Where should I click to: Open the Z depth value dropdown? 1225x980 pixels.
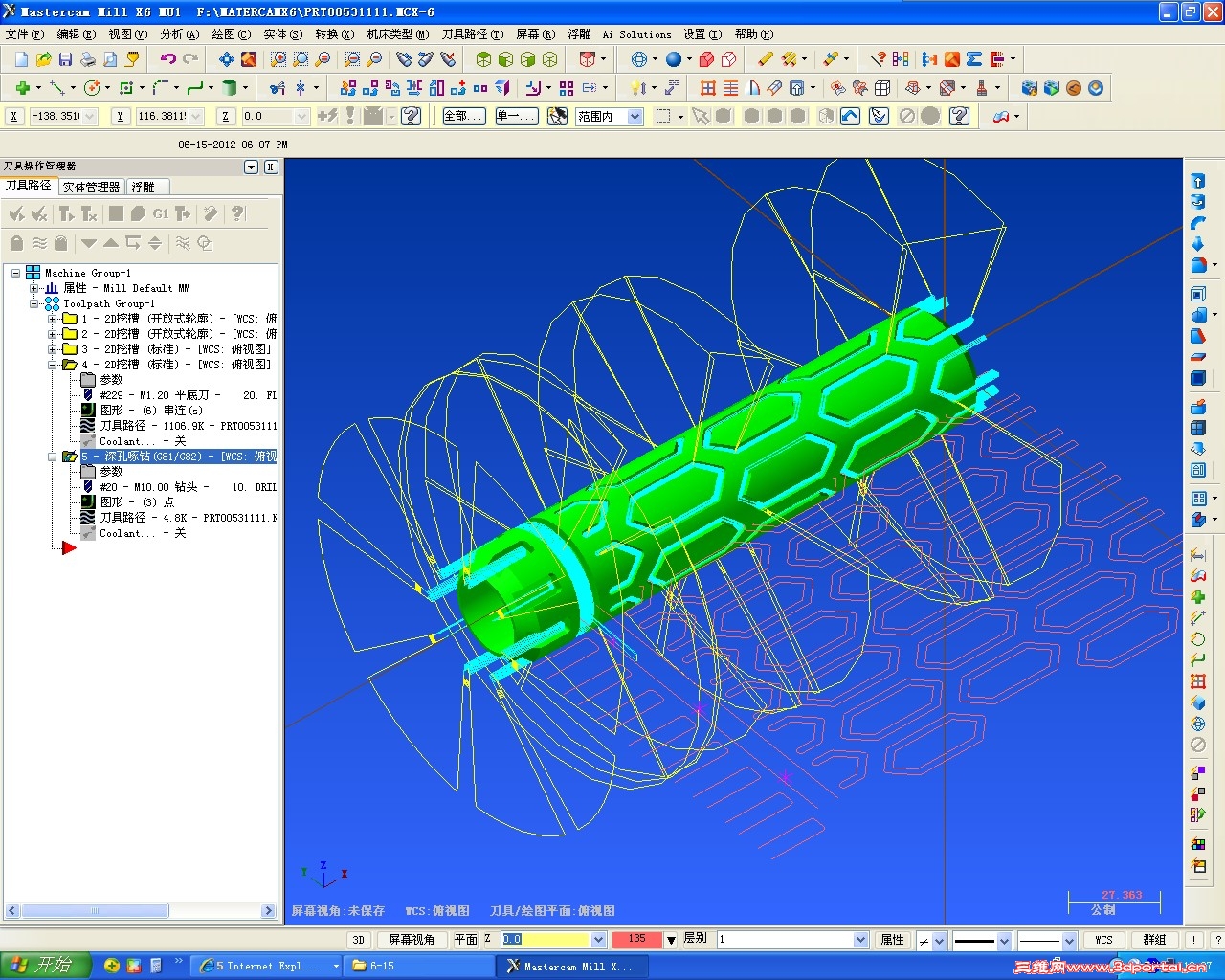(599, 940)
